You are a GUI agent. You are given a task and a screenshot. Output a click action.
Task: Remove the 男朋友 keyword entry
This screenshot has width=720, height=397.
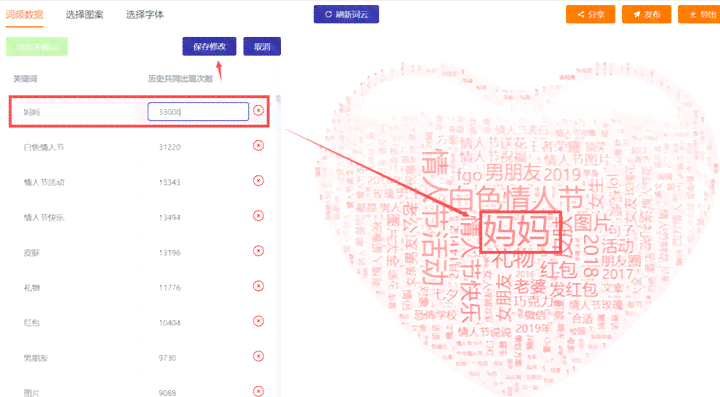click(259, 356)
